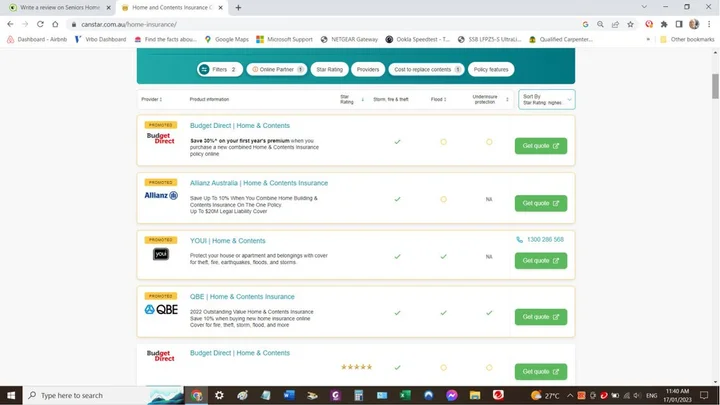Toggle the Policy features filter pill
Screen dimensions: 720x405
(x=491, y=70)
